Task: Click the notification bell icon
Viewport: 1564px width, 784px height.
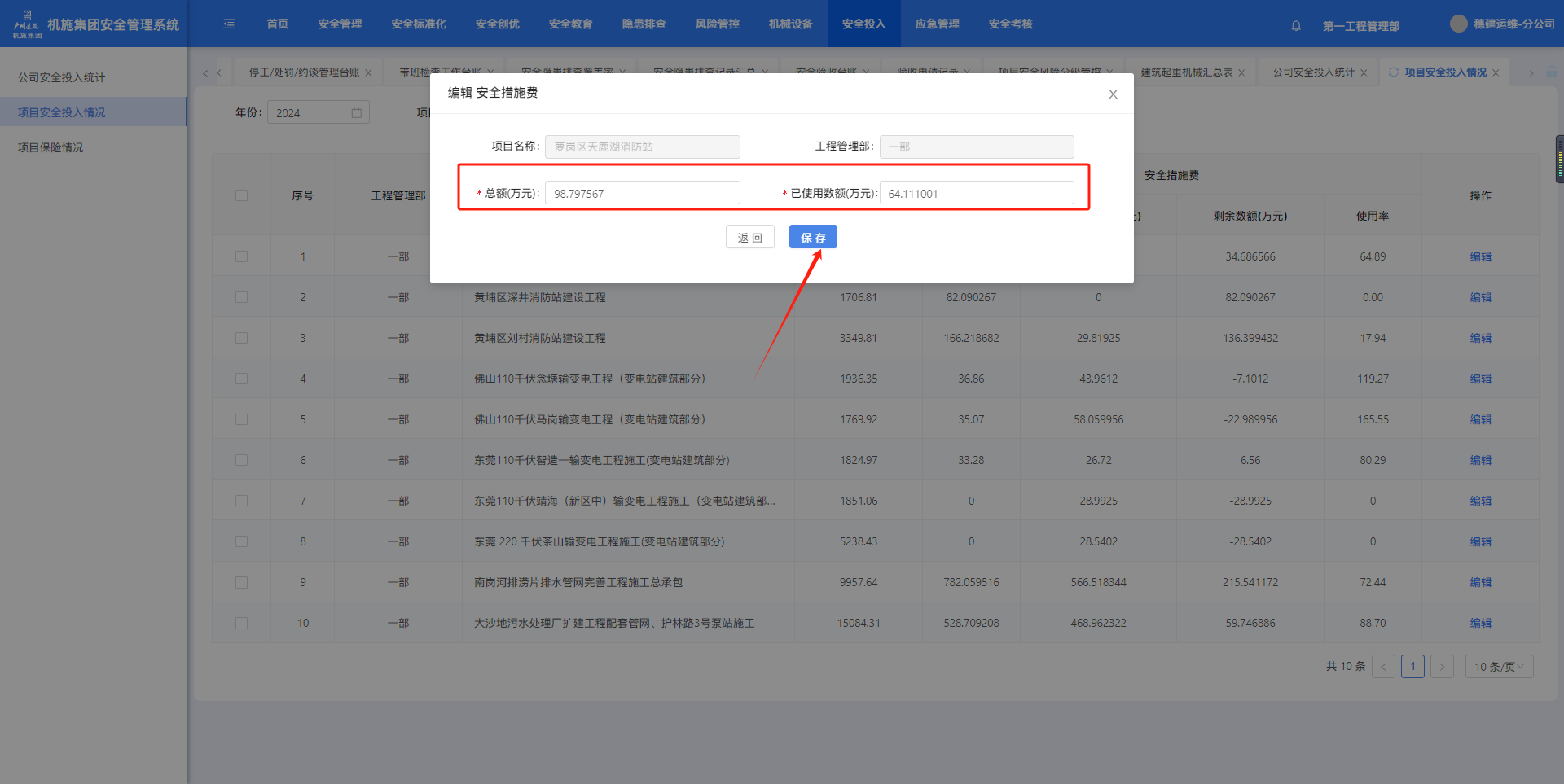Action: tap(1296, 25)
